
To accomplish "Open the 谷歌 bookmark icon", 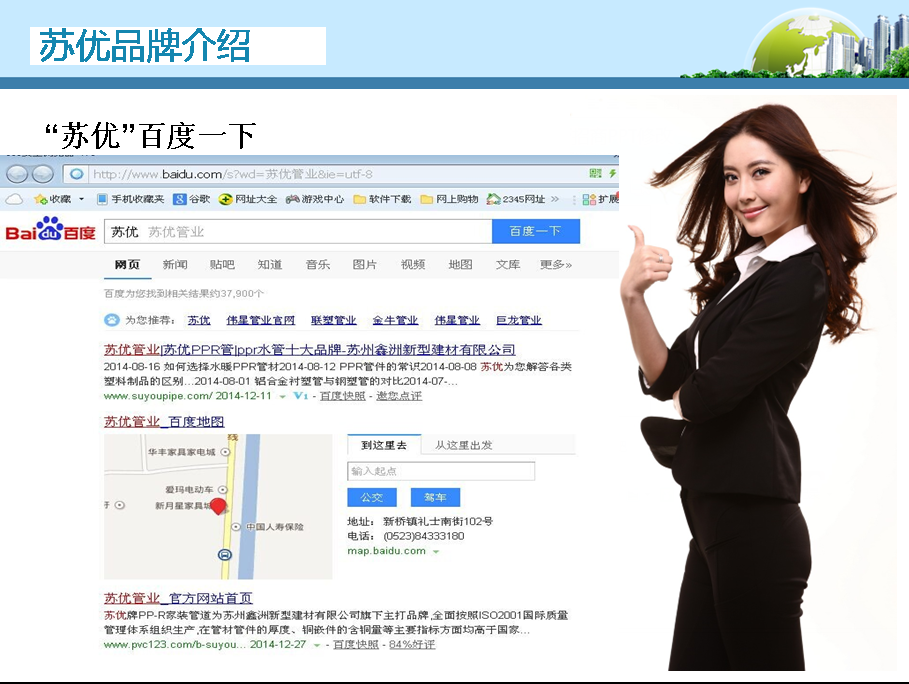I will pos(180,199).
